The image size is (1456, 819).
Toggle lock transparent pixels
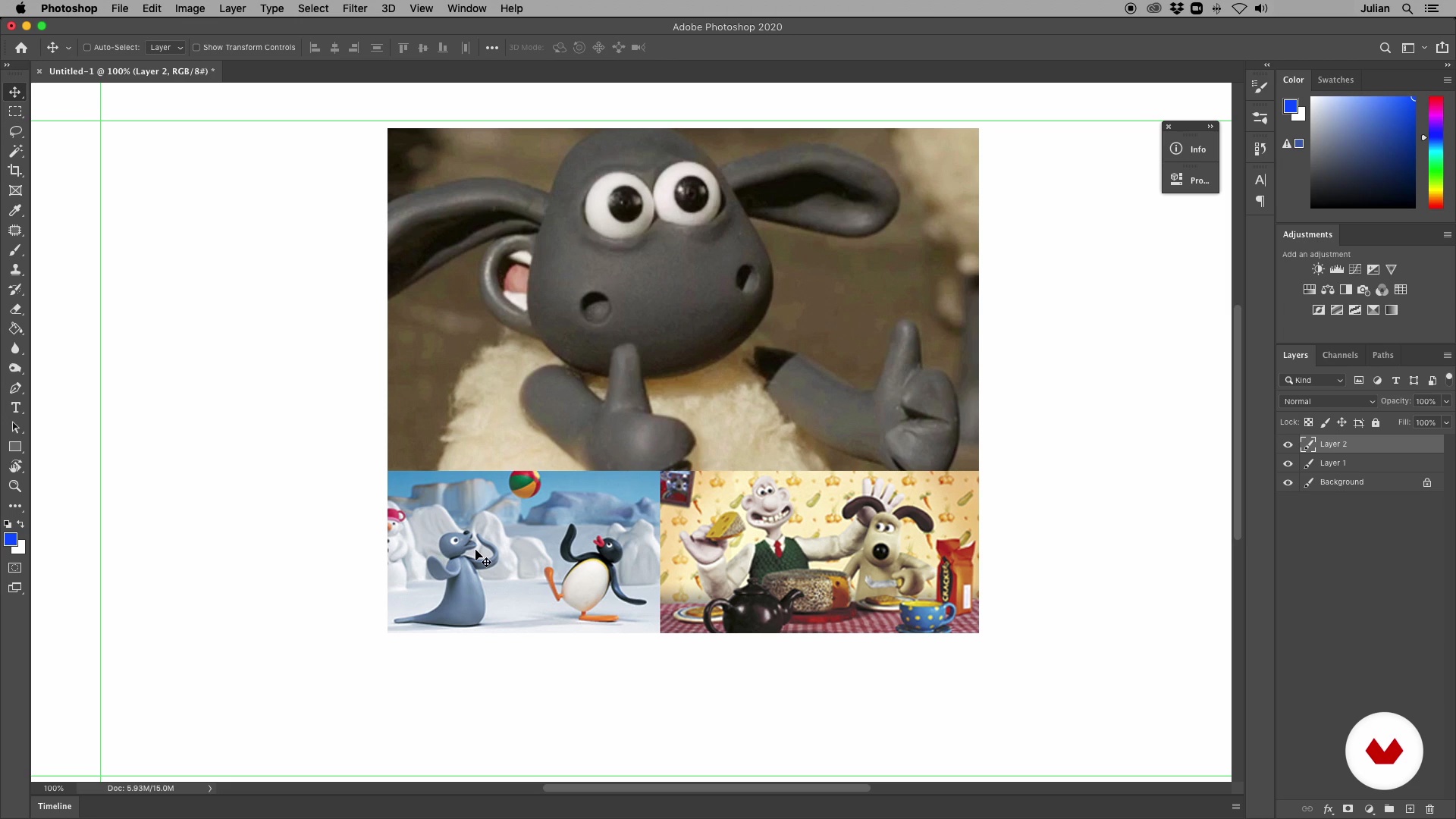[x=1309, y=422]
